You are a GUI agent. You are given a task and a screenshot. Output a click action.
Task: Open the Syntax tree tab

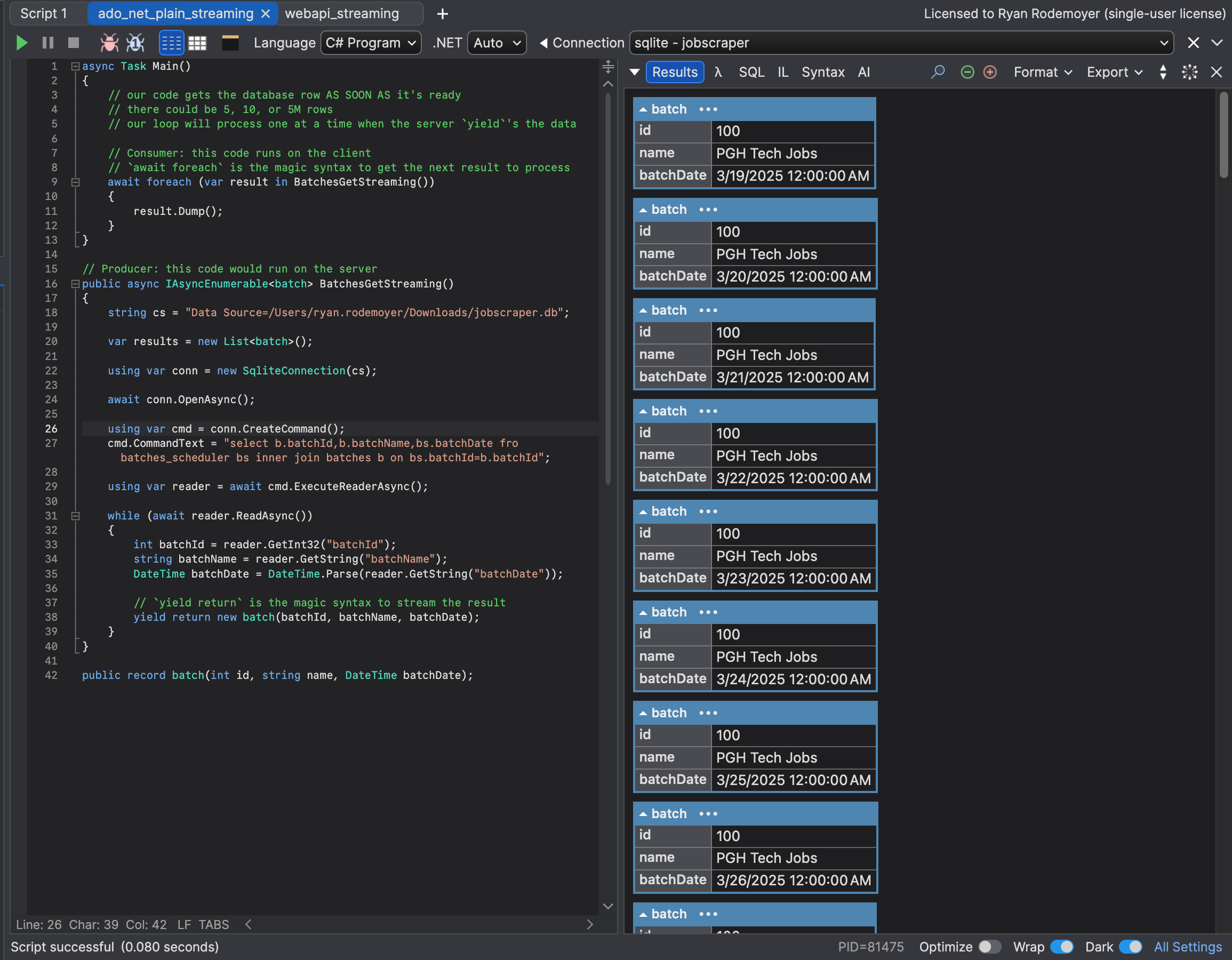pyautogui.click(x=823, y=72)
